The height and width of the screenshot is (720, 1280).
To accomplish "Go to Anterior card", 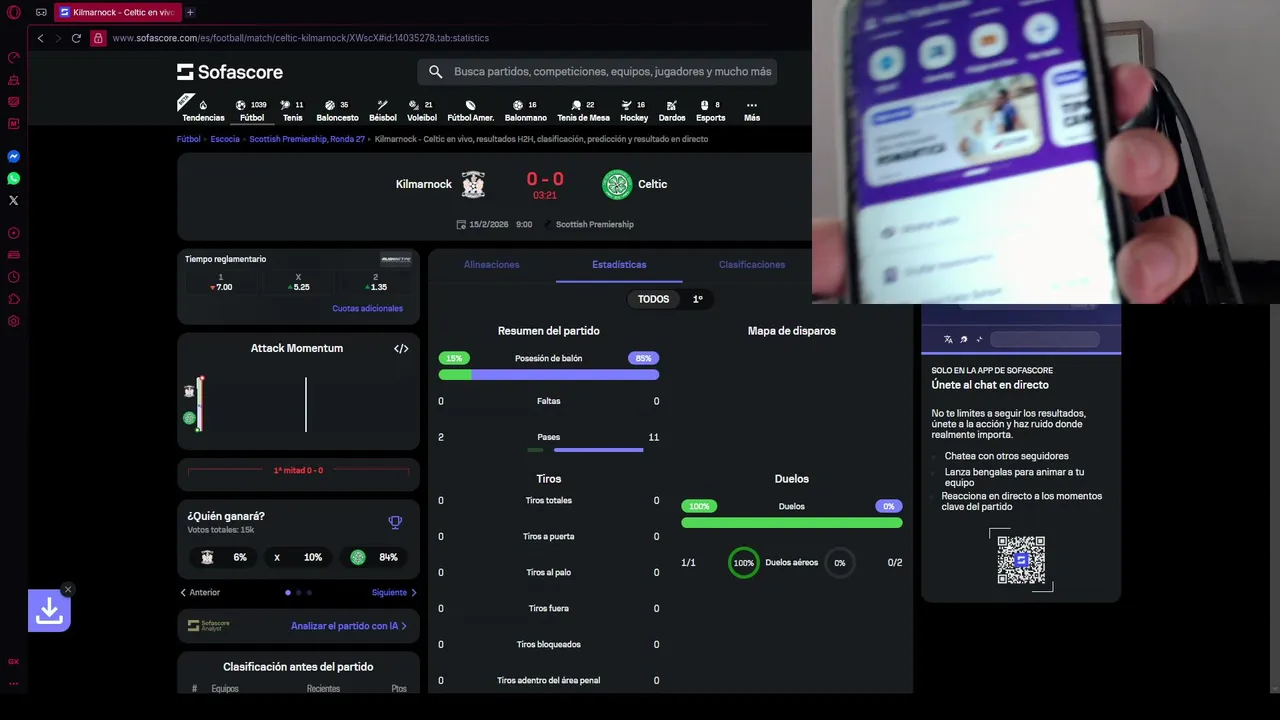I will (200, 592).
